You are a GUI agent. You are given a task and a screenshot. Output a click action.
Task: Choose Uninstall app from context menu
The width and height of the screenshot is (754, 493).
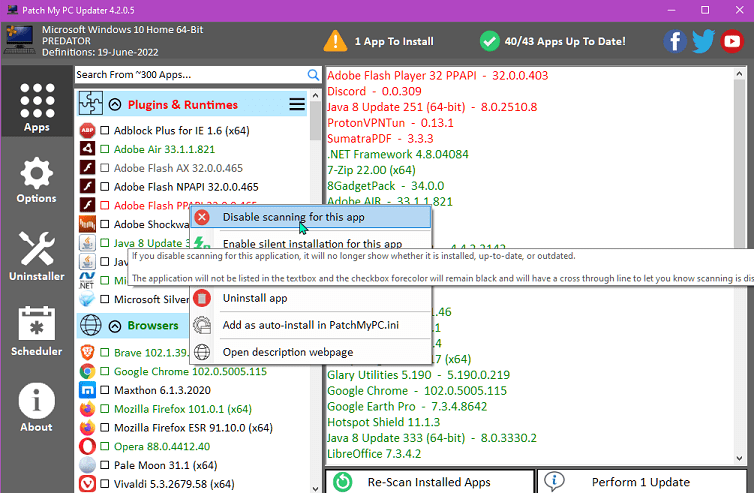[x=311, y=298]
